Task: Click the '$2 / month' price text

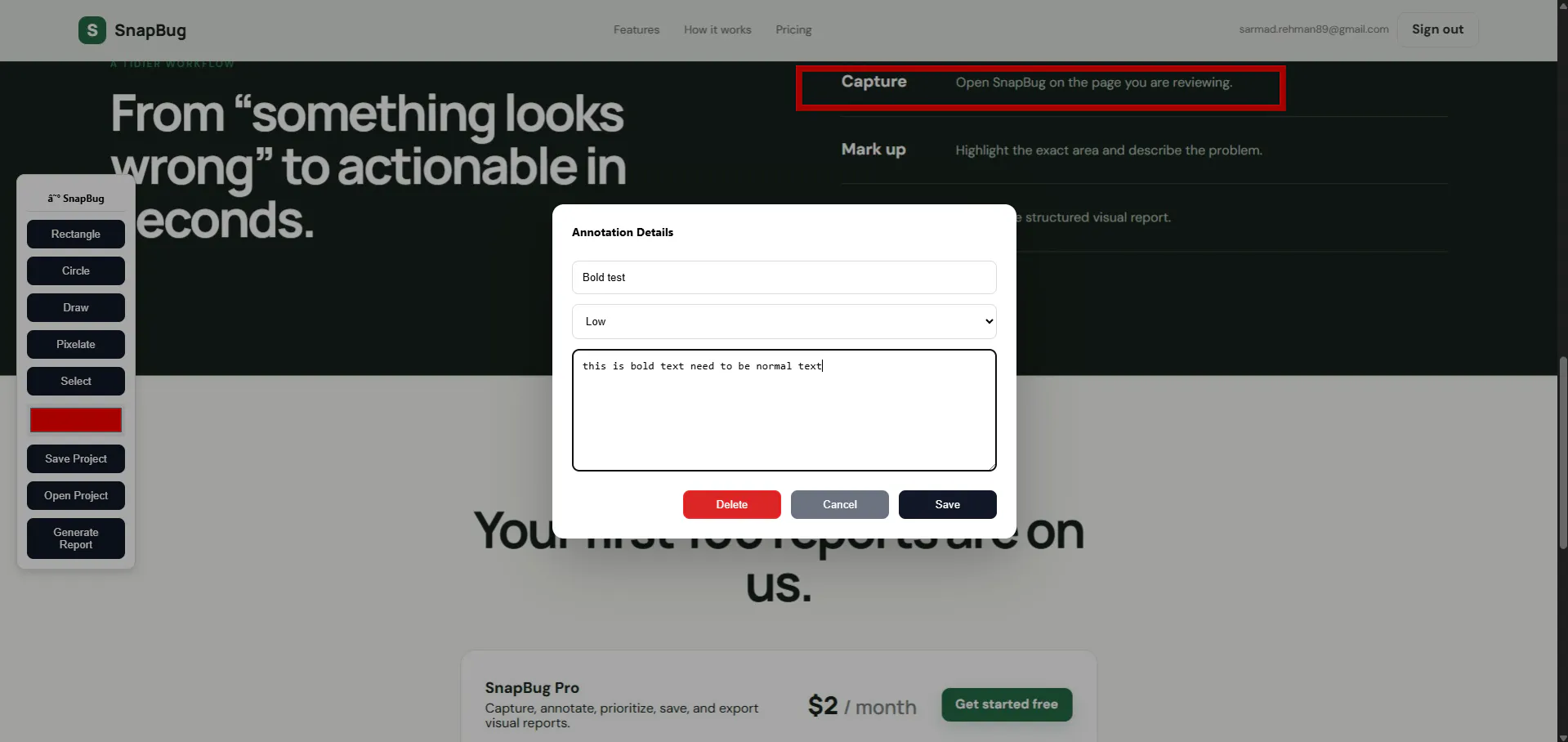Action: [x=862, y=706]
